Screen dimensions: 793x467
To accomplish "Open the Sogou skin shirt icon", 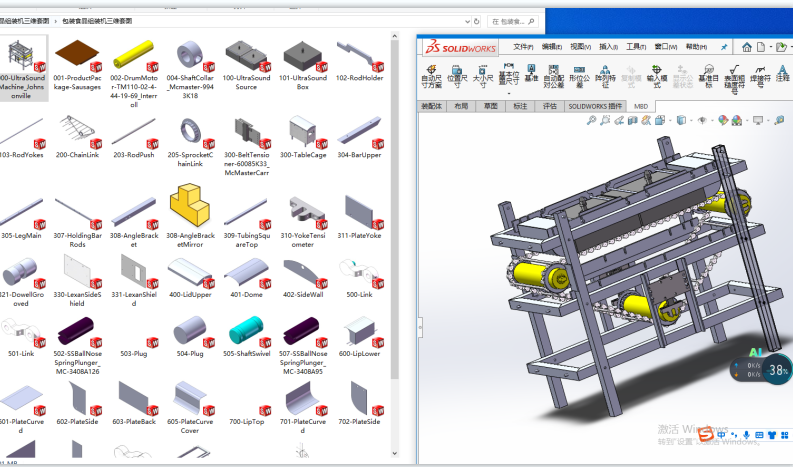I will [x=772, y=435].
